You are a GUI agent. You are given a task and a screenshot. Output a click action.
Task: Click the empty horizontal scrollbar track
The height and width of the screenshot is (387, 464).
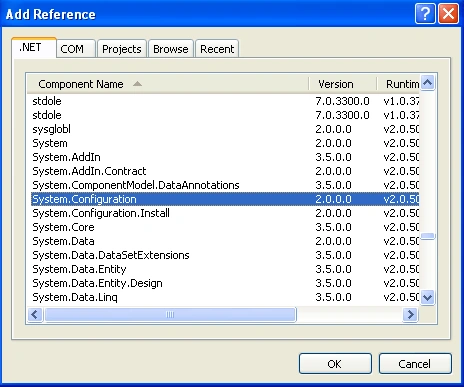tap(349, 314)
